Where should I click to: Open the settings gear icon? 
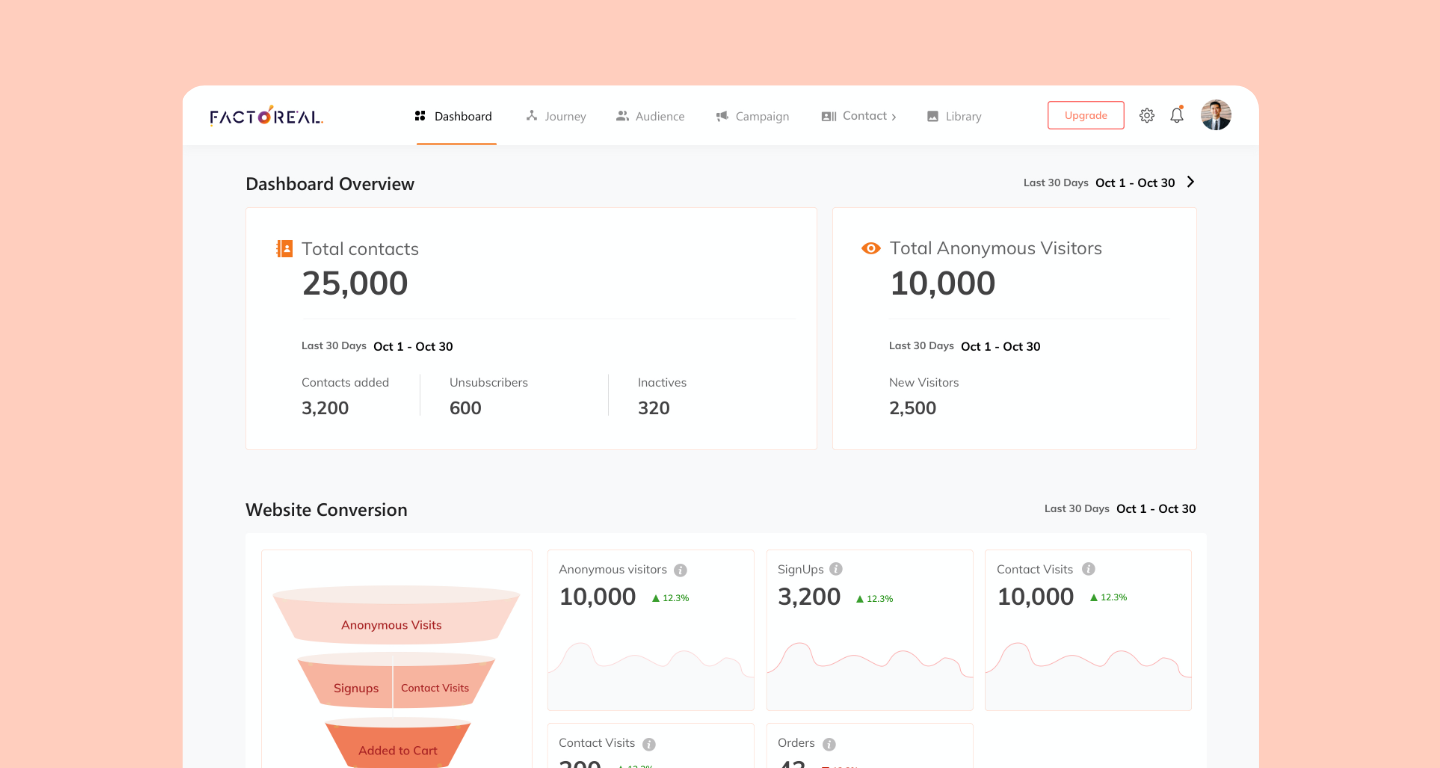click(x=1147, y=116)
